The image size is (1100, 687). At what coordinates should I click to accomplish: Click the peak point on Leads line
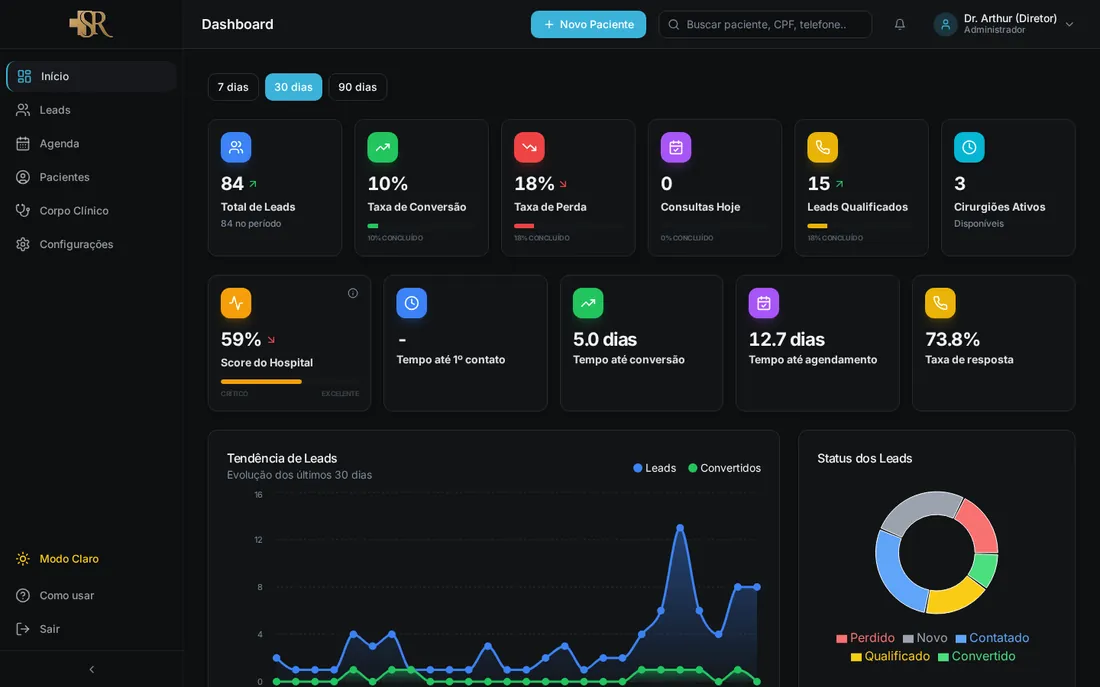point(680,528)
